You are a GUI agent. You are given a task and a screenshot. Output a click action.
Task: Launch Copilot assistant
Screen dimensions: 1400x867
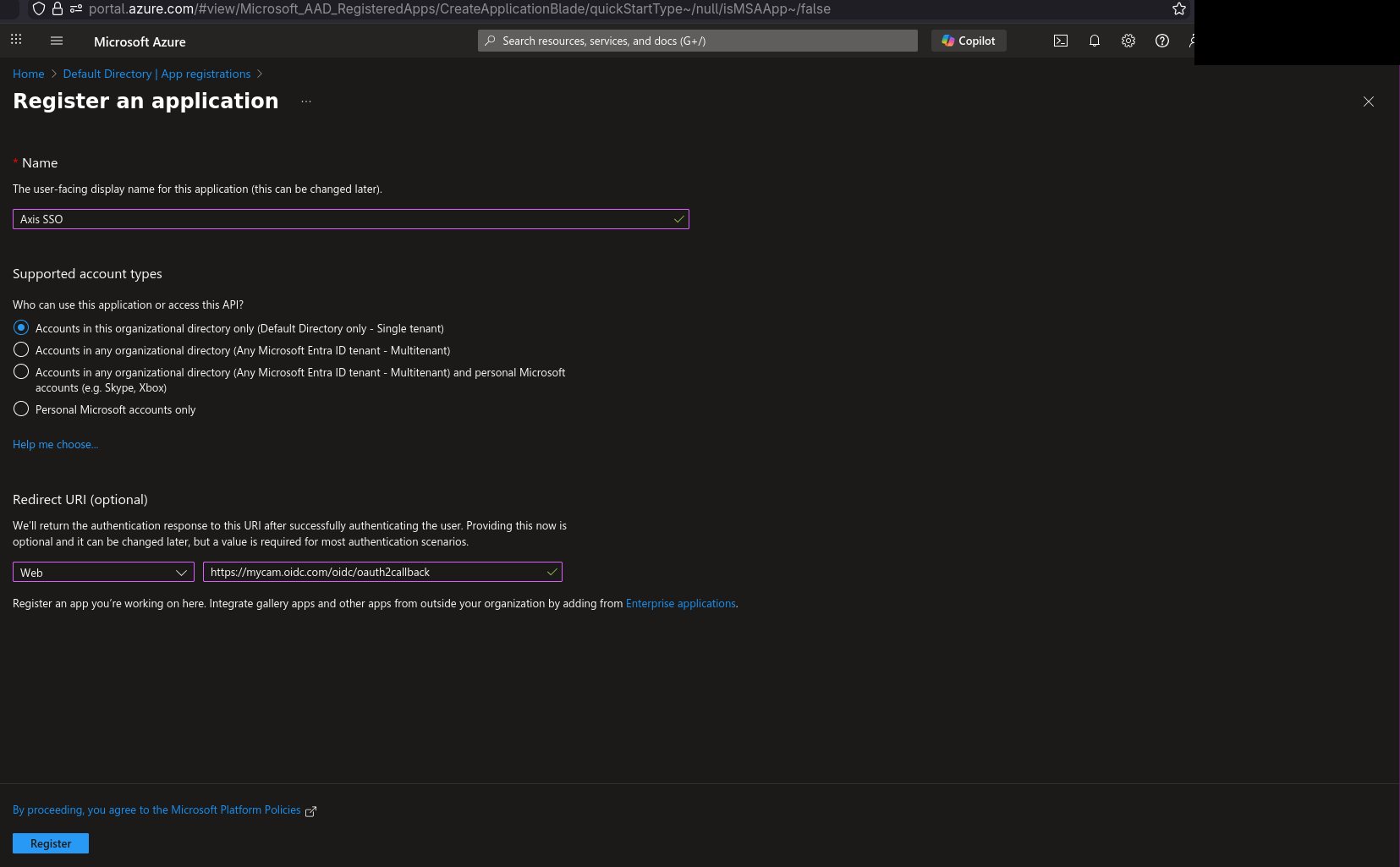(x=968, y=40)
